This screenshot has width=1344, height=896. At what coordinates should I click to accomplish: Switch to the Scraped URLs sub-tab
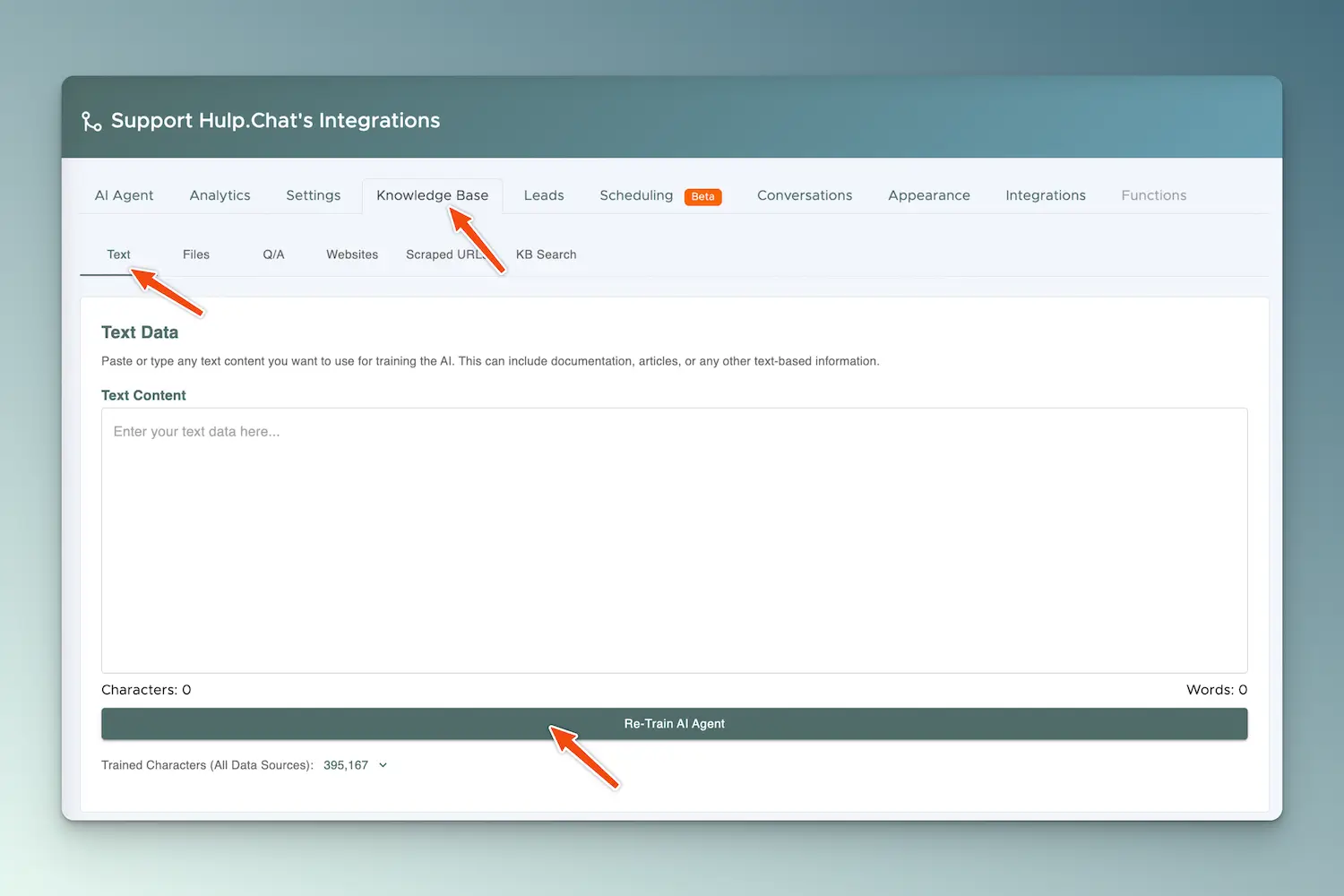point(445,254)
